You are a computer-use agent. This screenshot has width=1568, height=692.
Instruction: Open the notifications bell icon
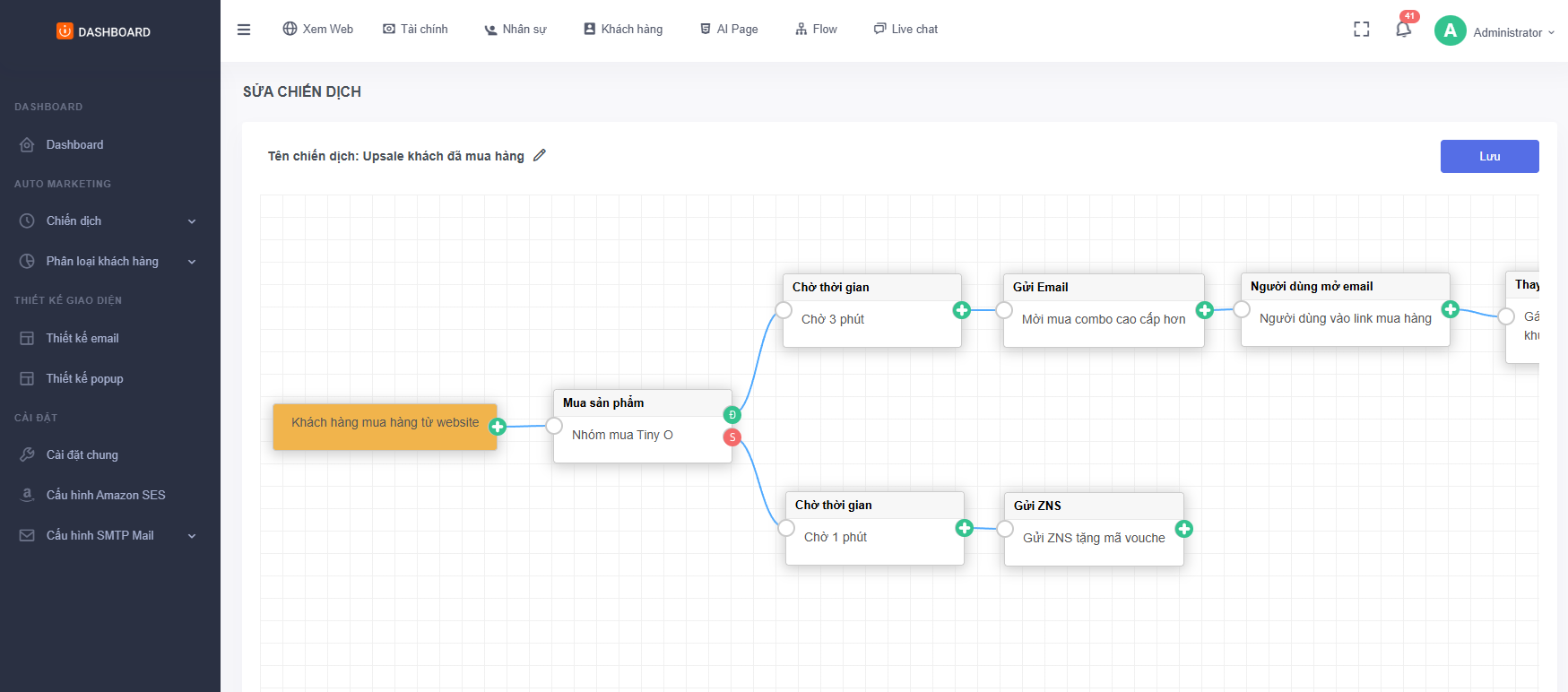point(1403,30)
